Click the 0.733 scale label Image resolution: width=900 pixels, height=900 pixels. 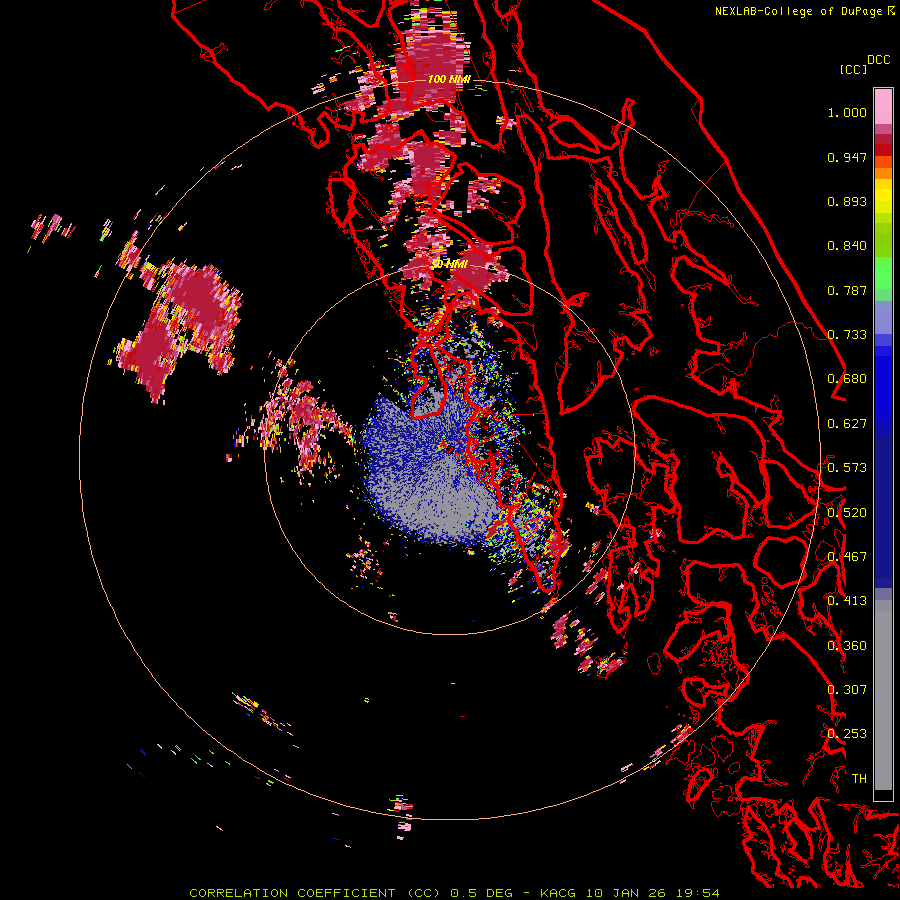(847, 335)
